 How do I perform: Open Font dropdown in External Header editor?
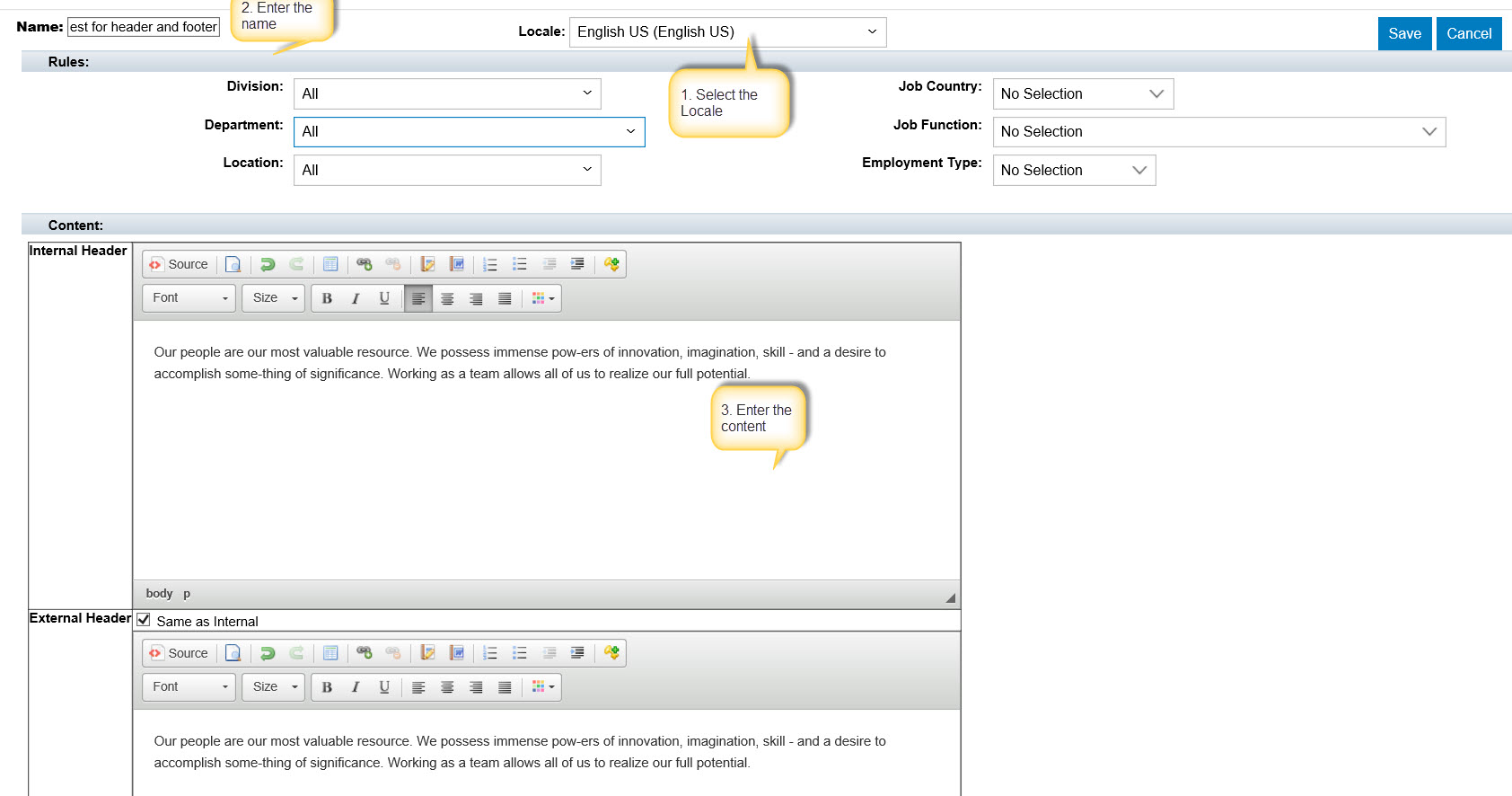[189, 687]
